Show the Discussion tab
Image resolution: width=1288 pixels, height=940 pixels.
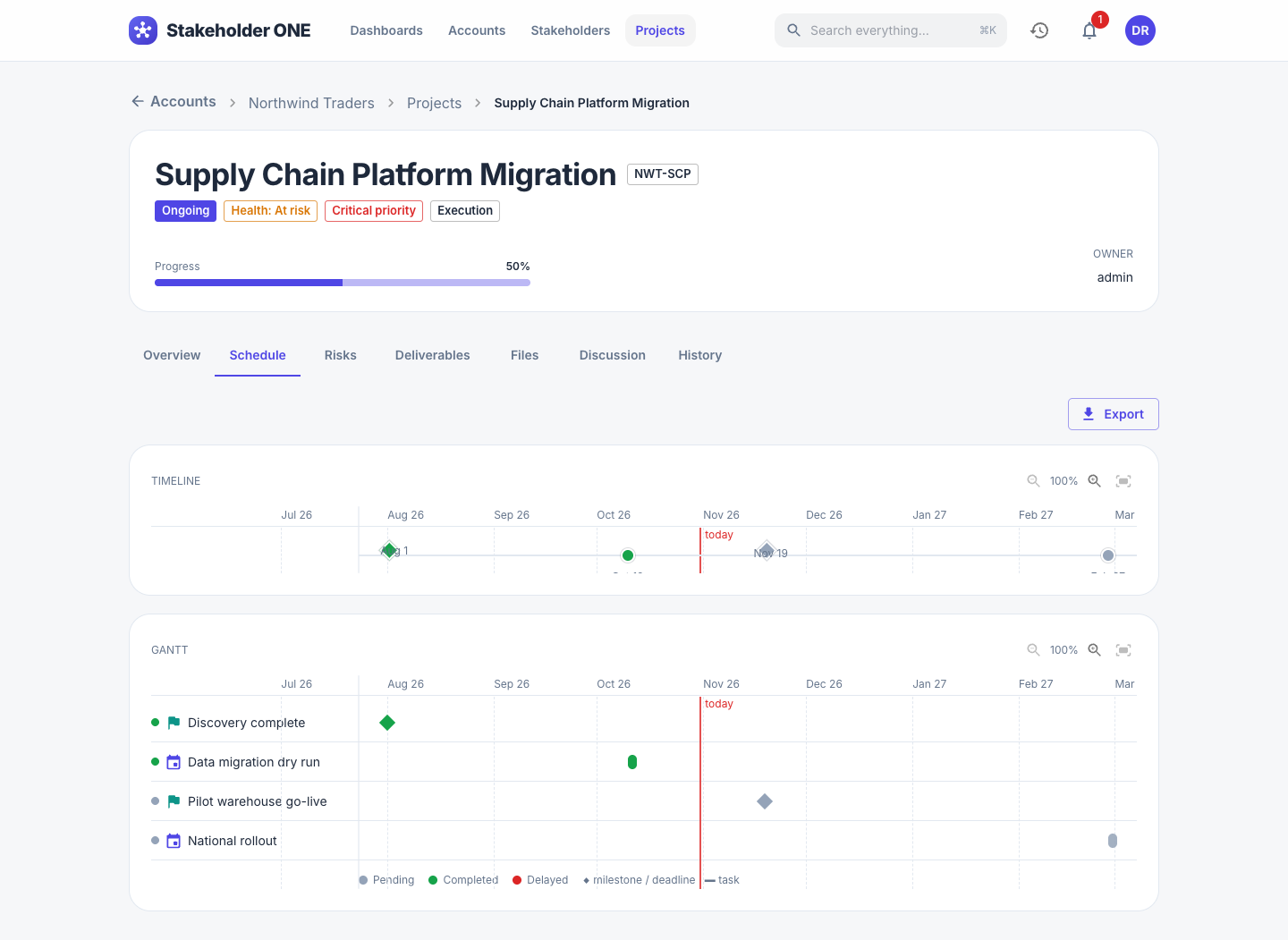(613, 355)
